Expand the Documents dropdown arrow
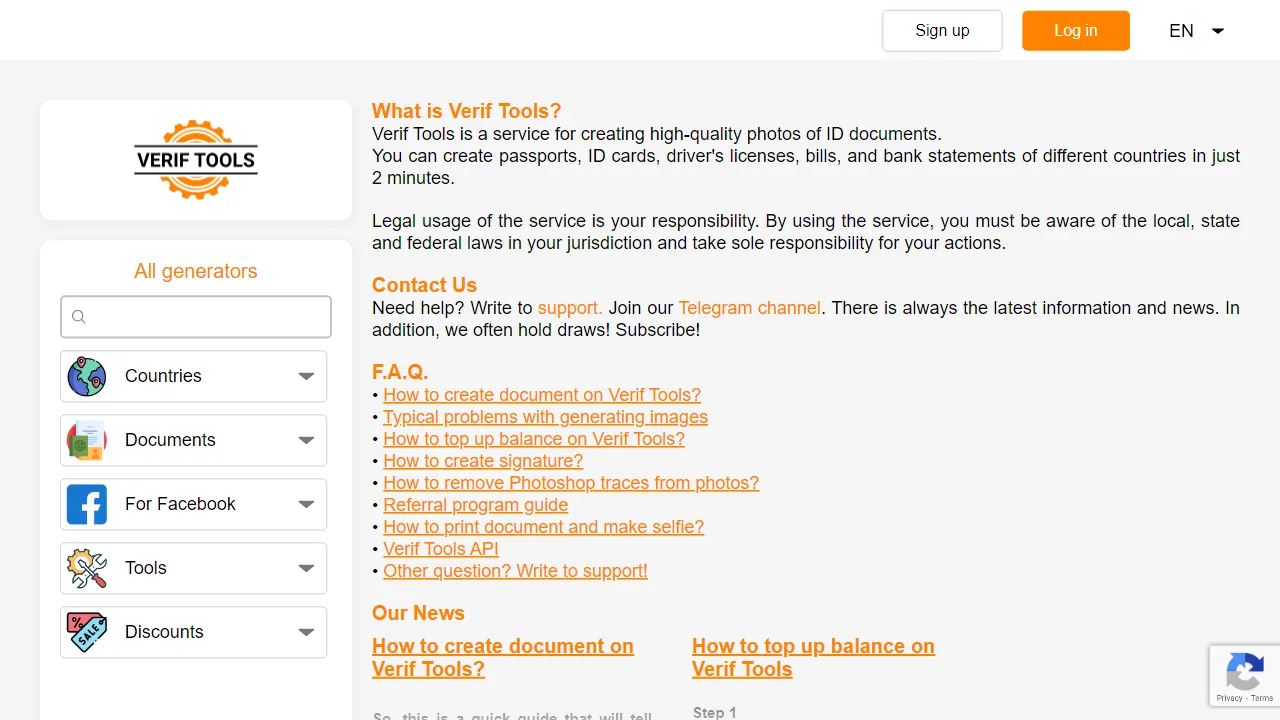 pos(306,440)
